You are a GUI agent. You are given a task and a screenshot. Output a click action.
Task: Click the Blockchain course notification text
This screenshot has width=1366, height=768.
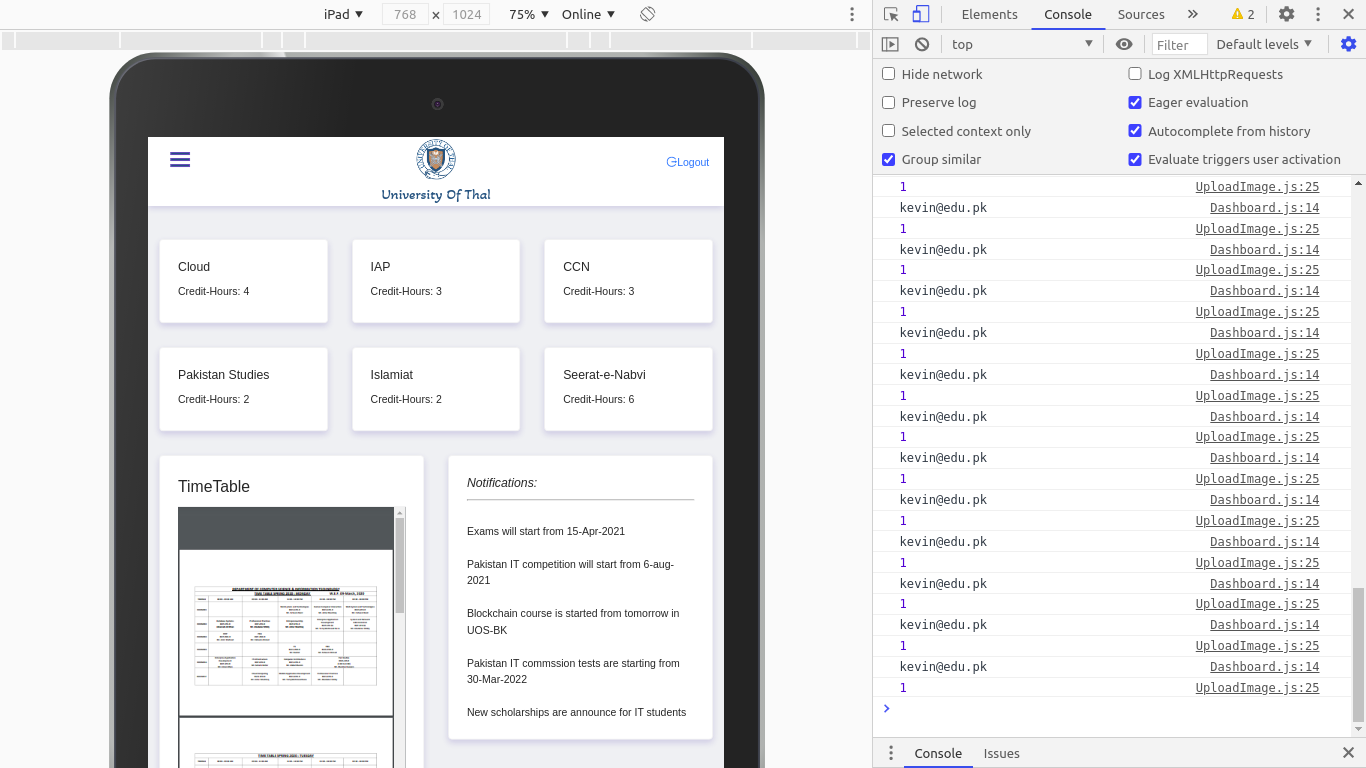[x=574, y=622]
